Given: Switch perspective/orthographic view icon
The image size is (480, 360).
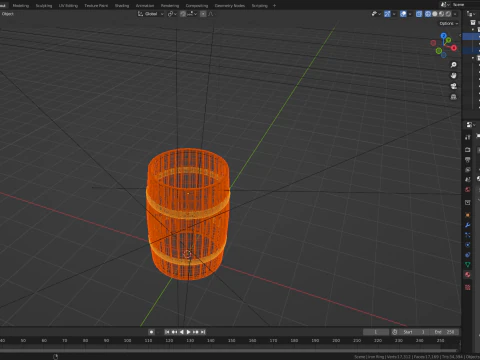Looking at the screenshot, I should tap(453, 97).
